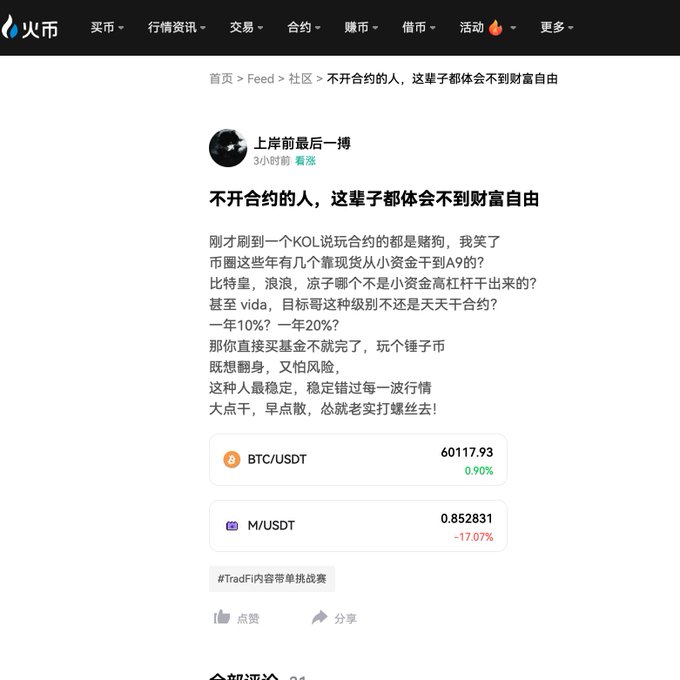Click the 3小时前 timestamp
Image resolution: width=680 pixels, height=680 pixels.
tap(271, 161)
